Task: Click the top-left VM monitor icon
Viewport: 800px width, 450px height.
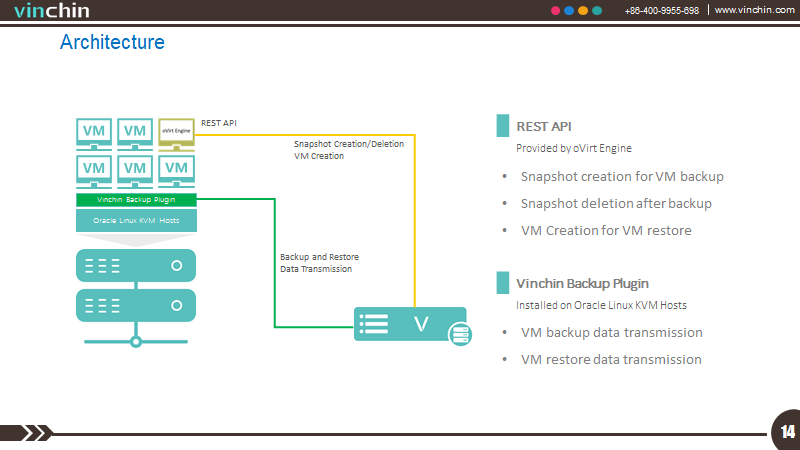Action: [x=94, y=134]
